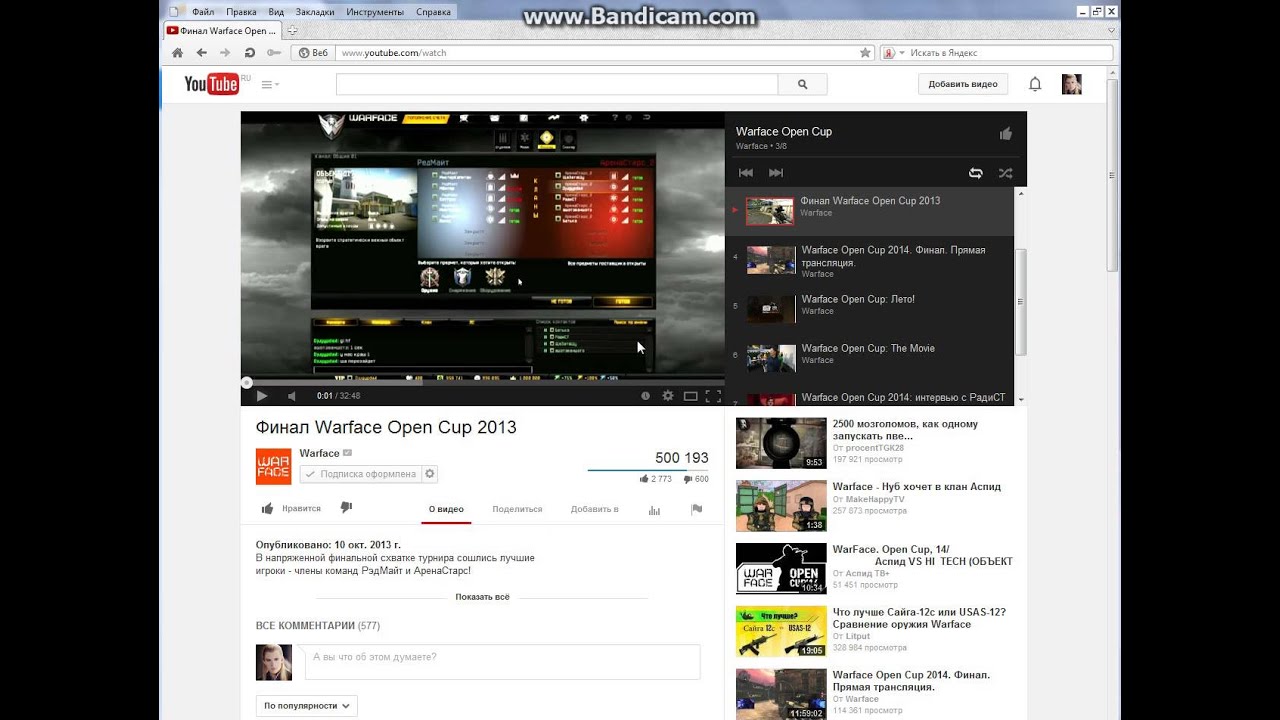The image size is (1280, 720).
Task: Open the Справка menu
Action: point(433,12)
